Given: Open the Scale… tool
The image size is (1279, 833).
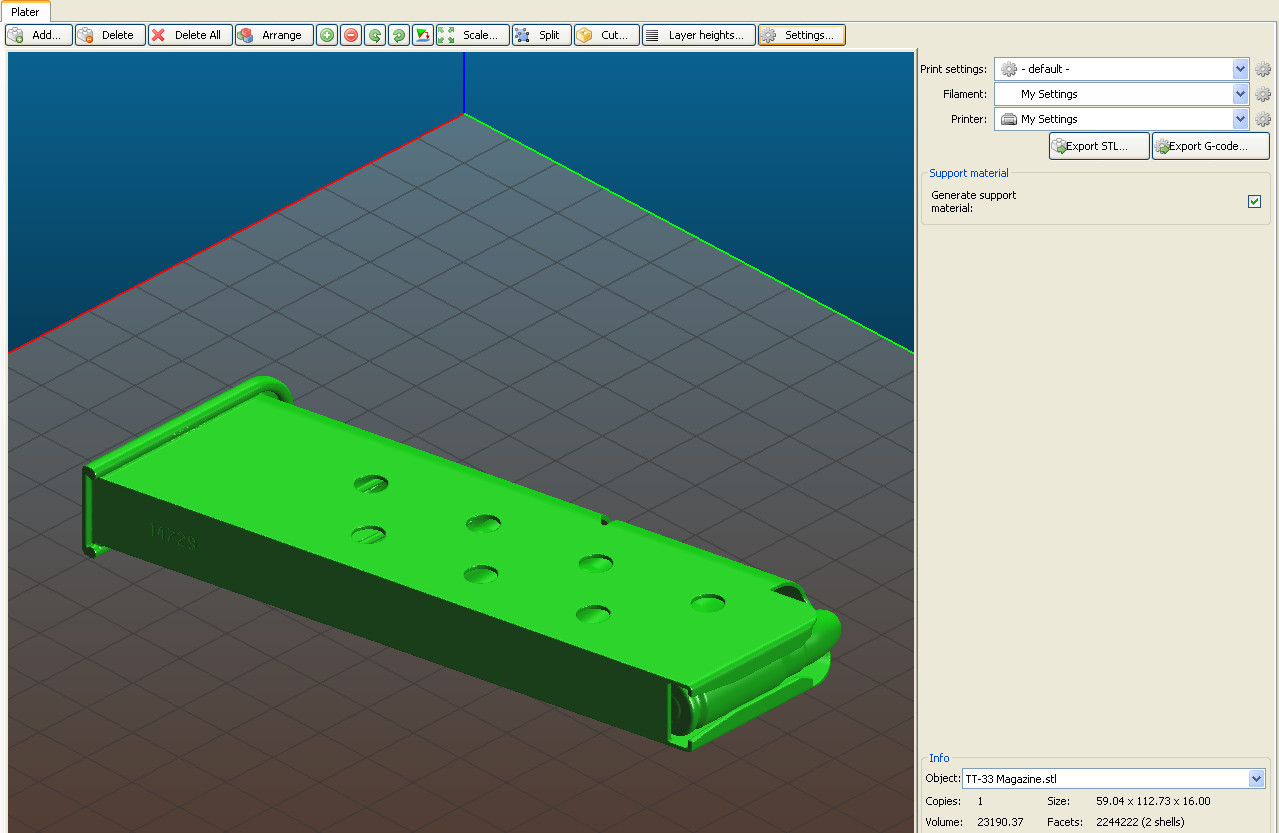Looking at the screenshot, I should pyautogui.click(x=473, y=35).
